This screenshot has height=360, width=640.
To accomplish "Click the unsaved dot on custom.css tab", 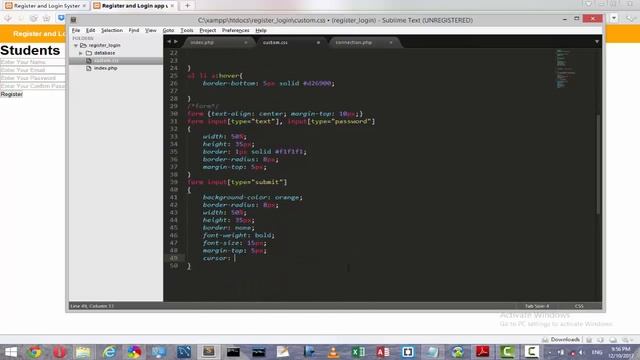I will tap(318, 42).
